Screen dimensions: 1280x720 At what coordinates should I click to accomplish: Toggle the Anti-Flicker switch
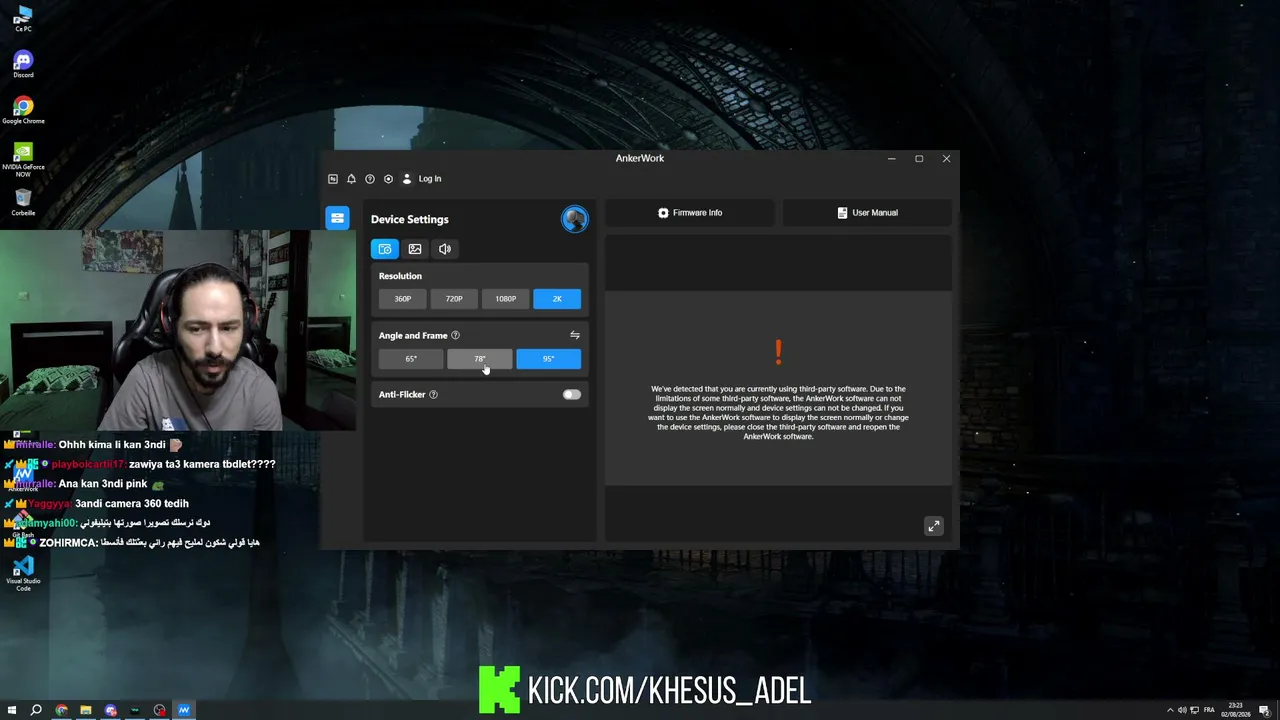pos(571,395)
